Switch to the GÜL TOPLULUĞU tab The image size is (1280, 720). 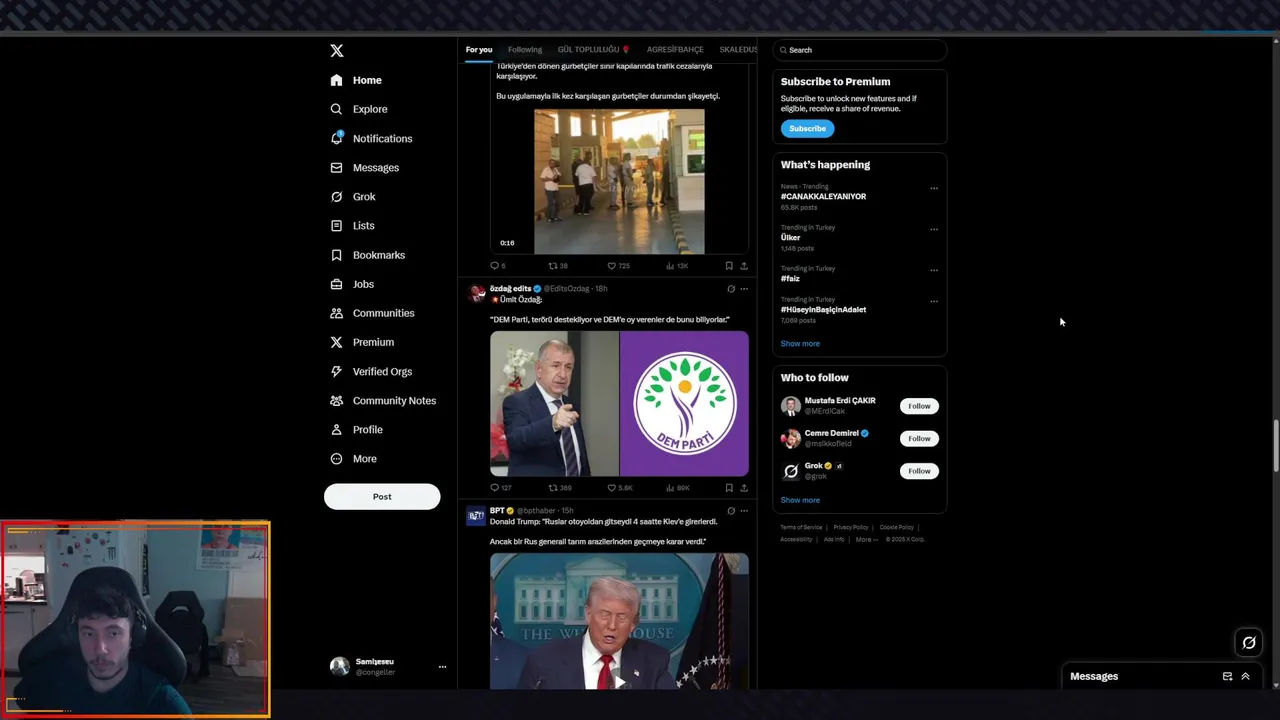pyautogui.click(x=594, y=50)
